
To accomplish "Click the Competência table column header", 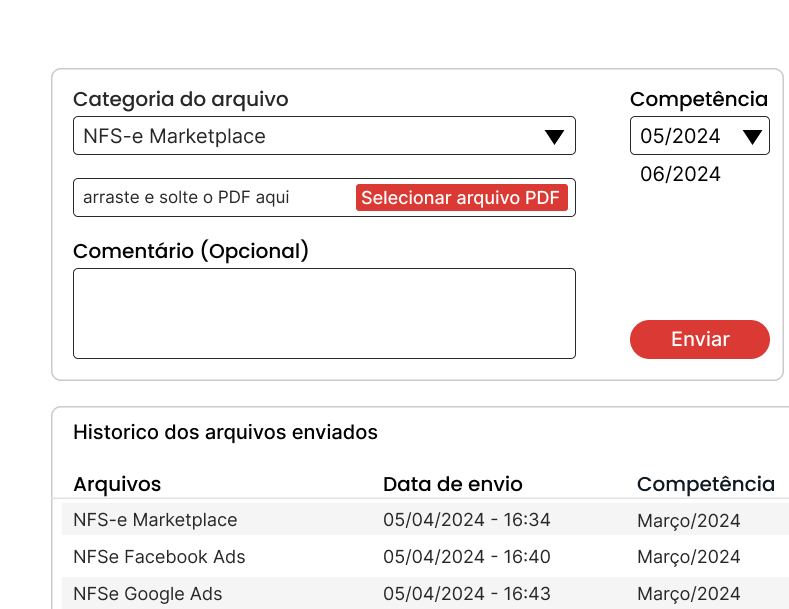I will point(705,484).
